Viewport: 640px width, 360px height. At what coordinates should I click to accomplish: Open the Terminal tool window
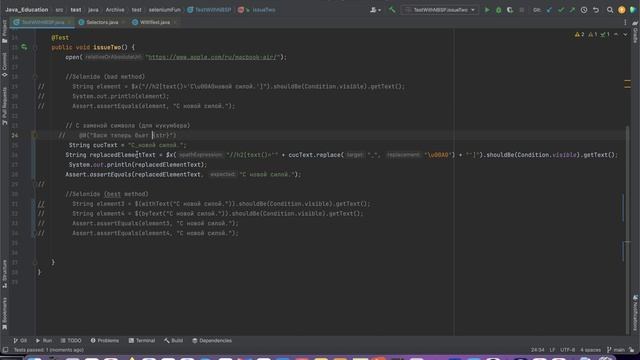click(142, 340)
